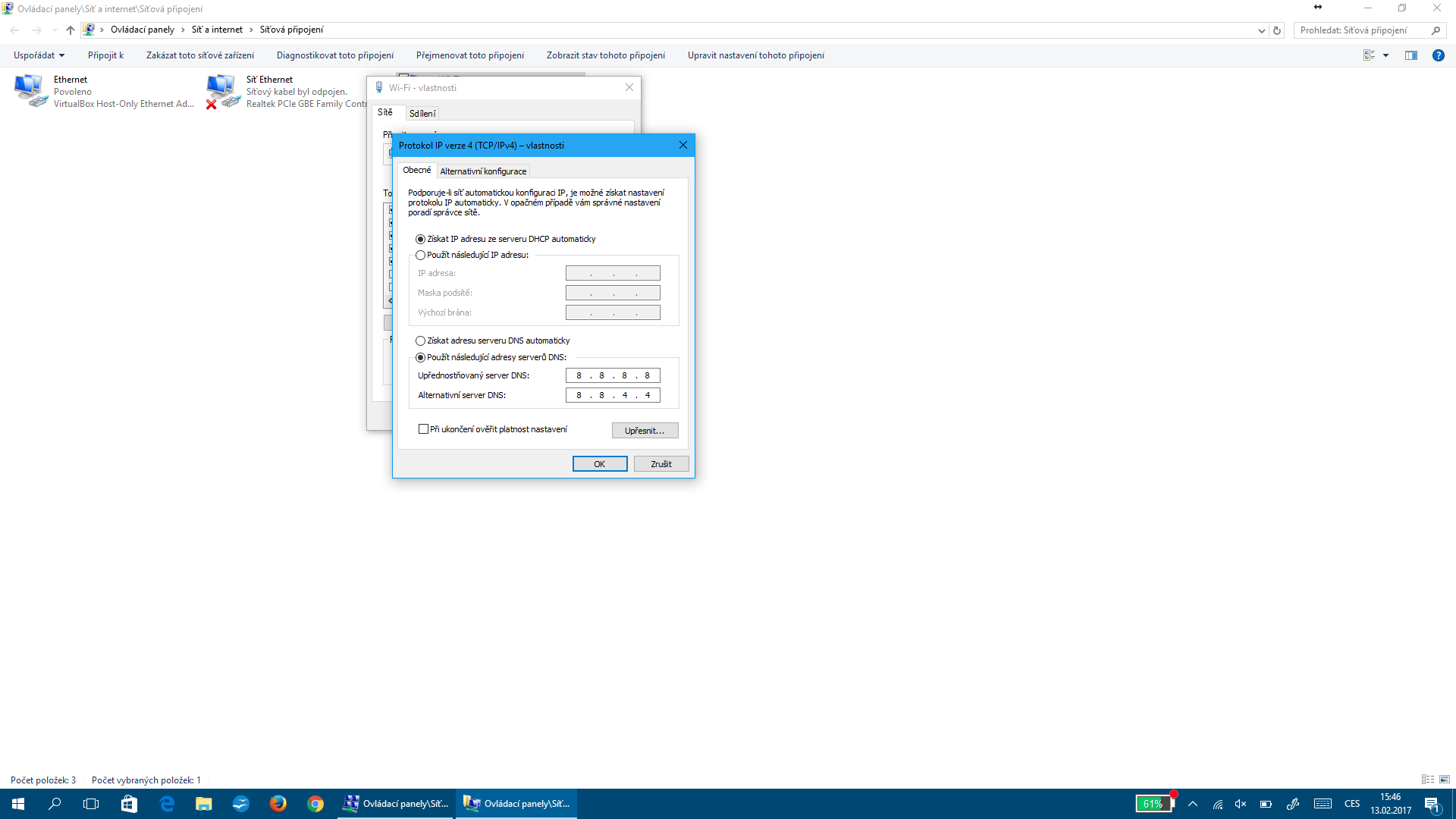The height and width of the screenshot is (819, 1456).
Task: Toggle the preview pane icon
Action: coord(1410,55)
